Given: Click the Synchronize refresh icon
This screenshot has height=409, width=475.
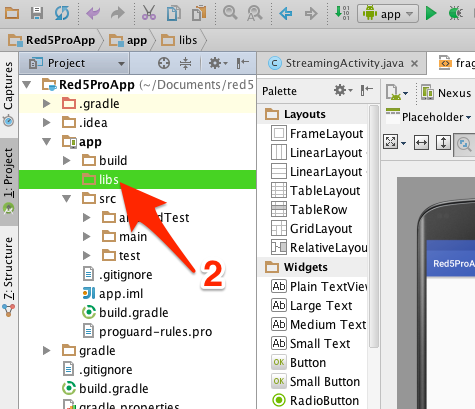Looking at the screenshot, I should (x=62, y=13).
